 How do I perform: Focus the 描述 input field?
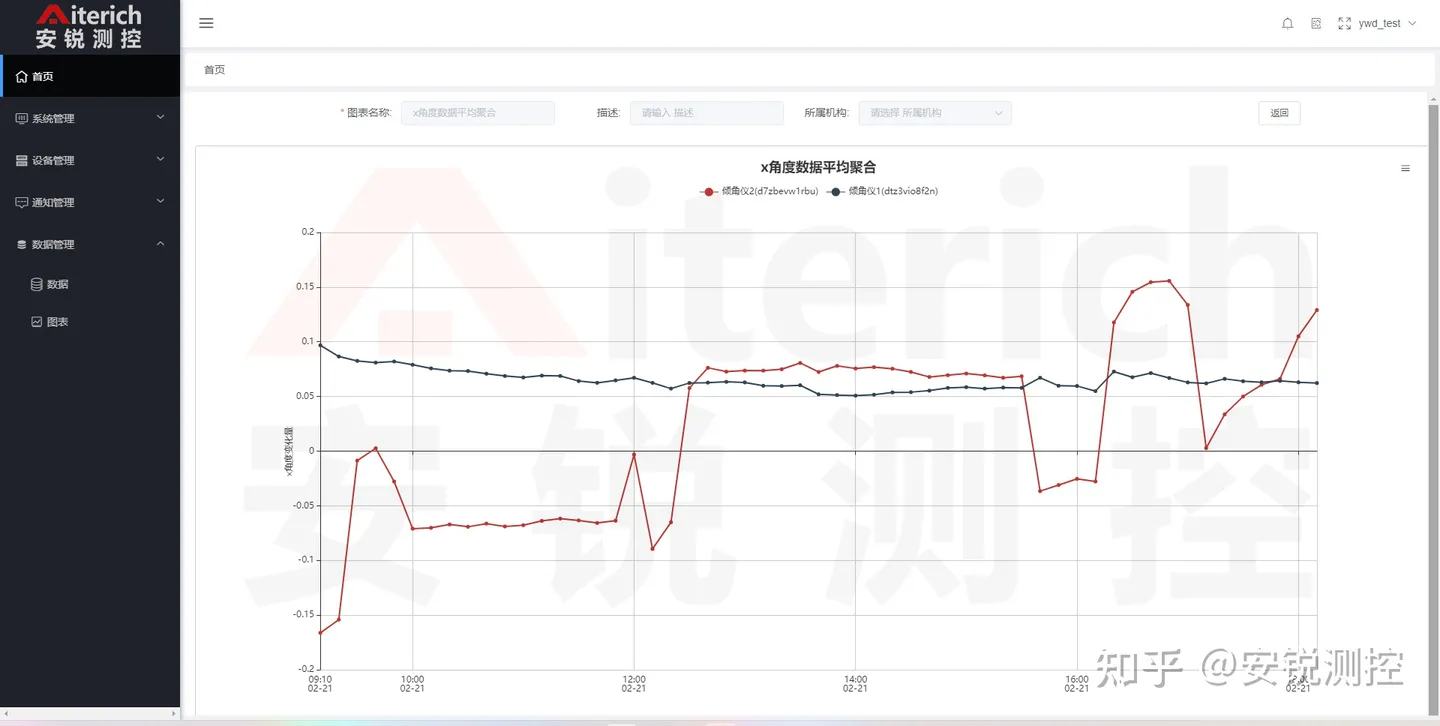[x=707, y=113]
